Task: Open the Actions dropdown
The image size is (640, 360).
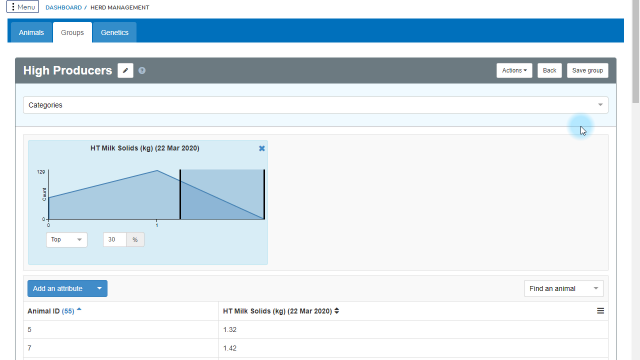Action: (514, 71)
